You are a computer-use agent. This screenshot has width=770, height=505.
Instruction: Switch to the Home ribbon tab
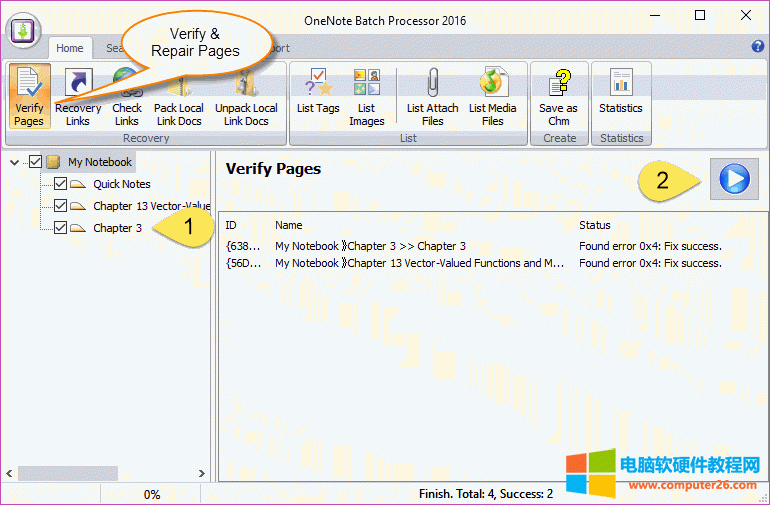point(70,48)
